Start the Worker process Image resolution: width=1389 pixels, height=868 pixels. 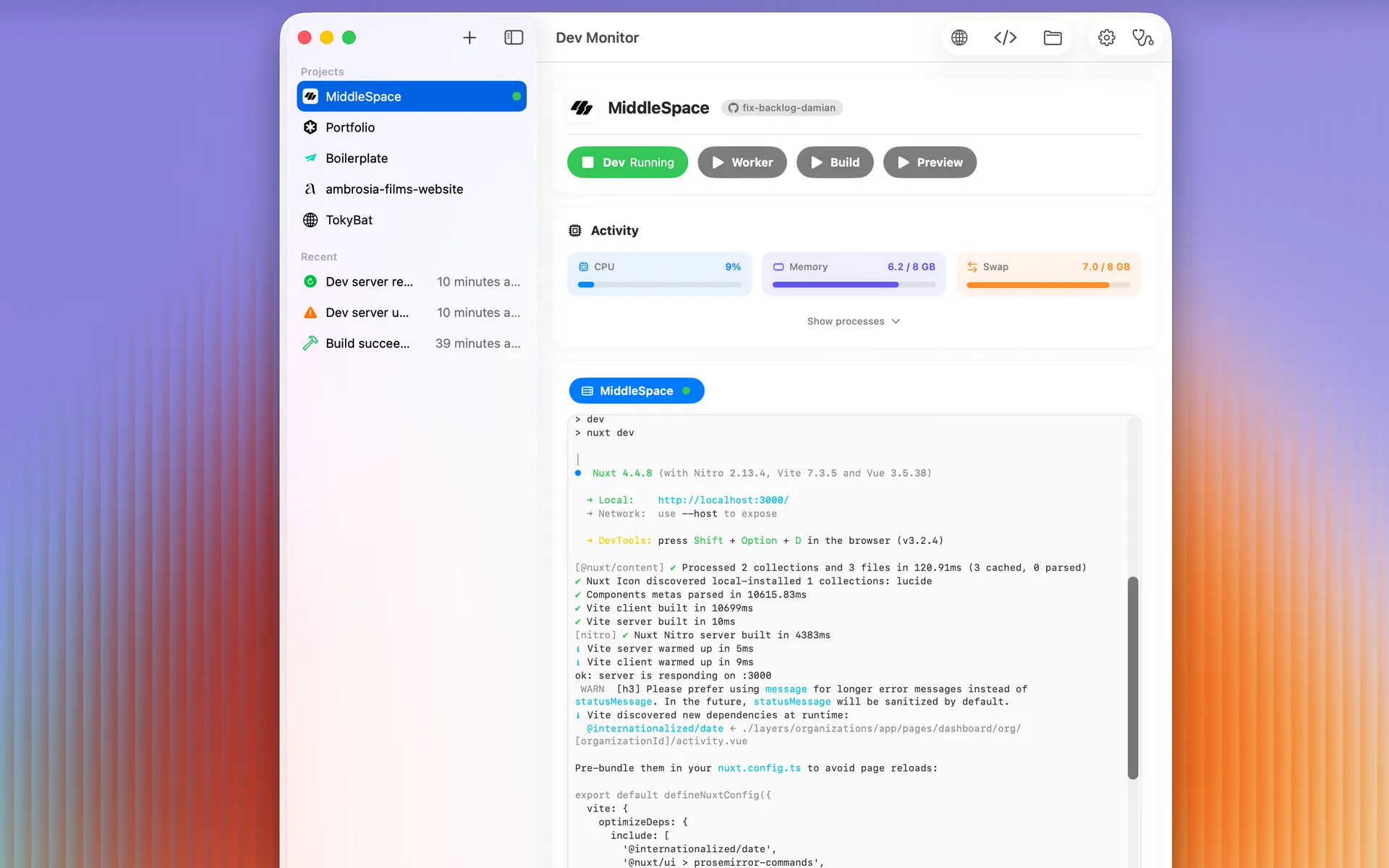742,163
